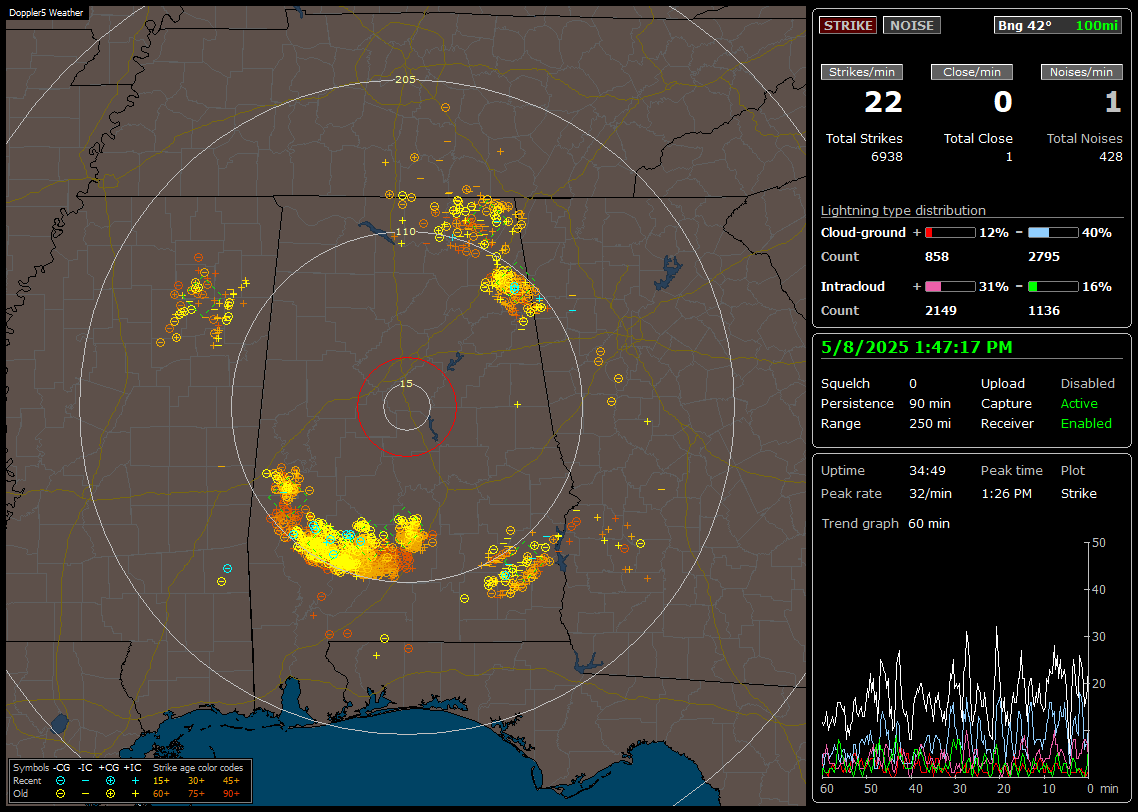Select the Total Noises count 428

pyautogui.click(x=1110, y=157)
